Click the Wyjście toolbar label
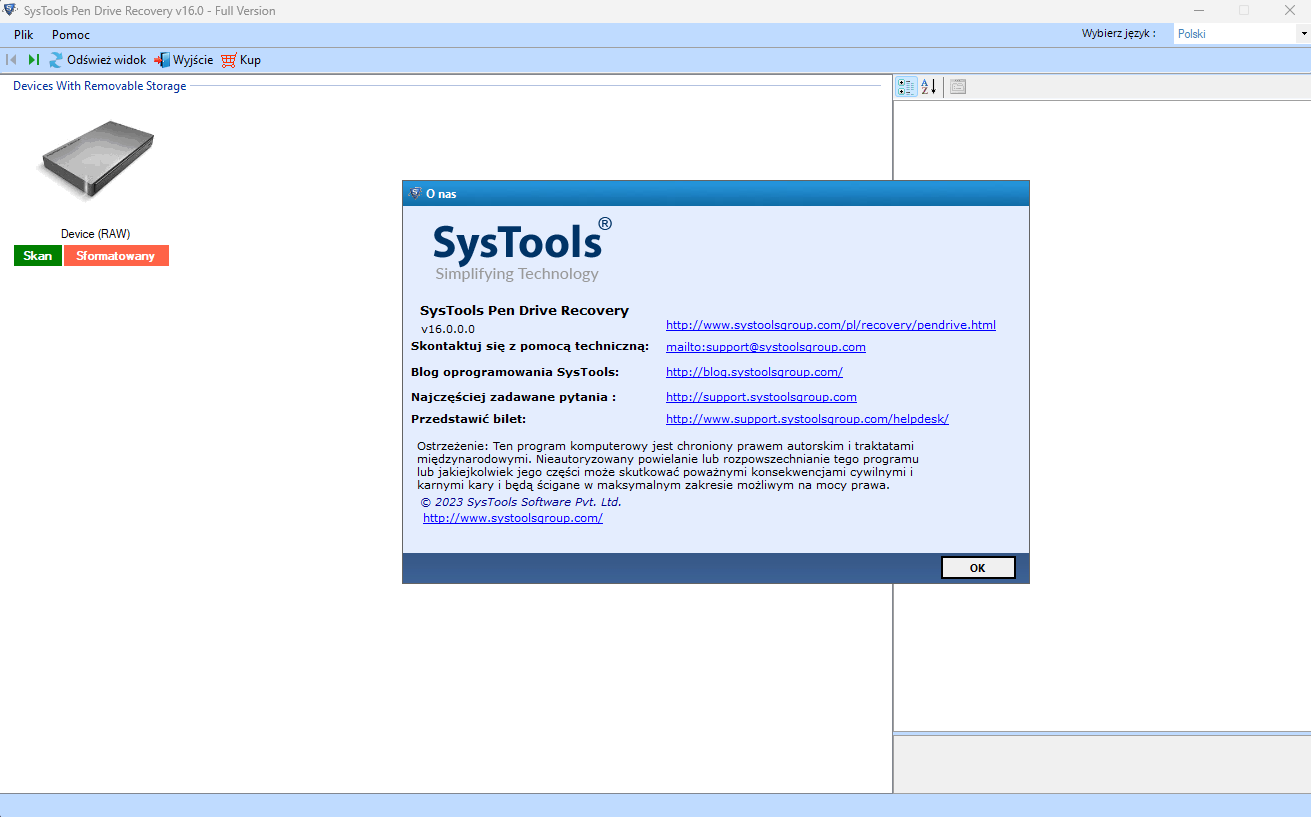The width and height of the screenshot is (1311, 817). [x=193, y=60]
